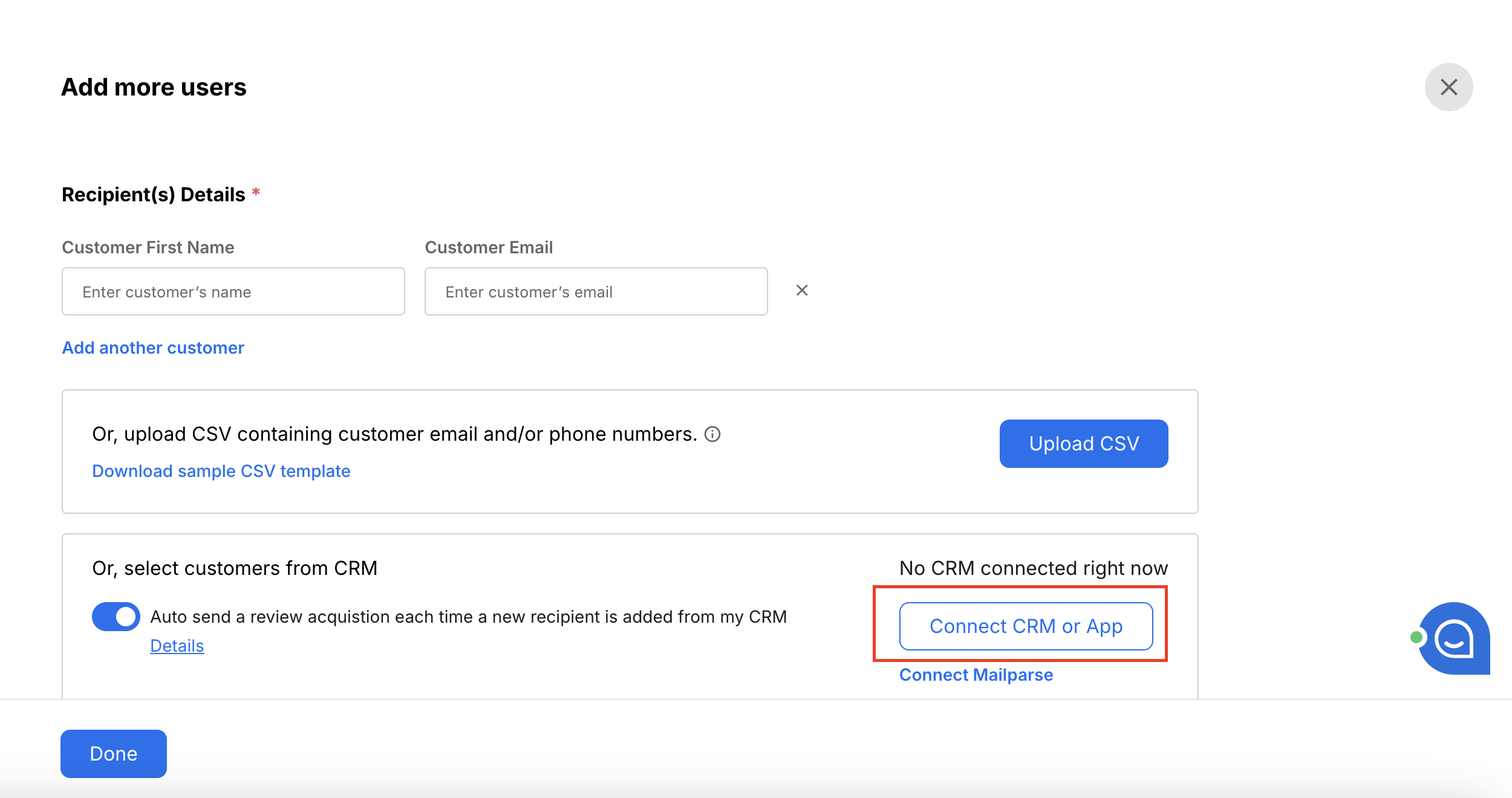The image size is (1512, 798).
Task: Click the Recipient(s) Details heading
Action: click(154, 195)
